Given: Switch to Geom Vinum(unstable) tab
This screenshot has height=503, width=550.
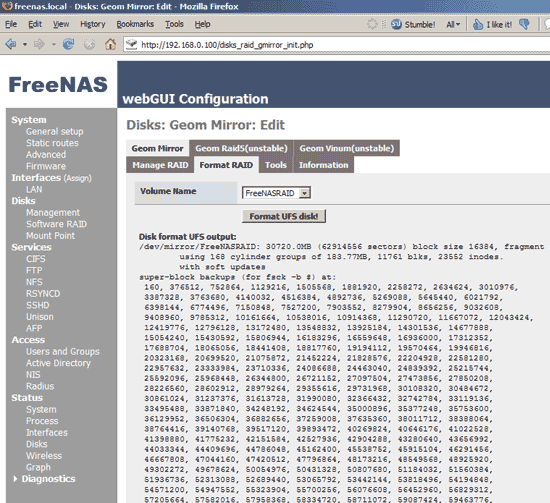Looking at the screenshot, I should click(347, 148).
